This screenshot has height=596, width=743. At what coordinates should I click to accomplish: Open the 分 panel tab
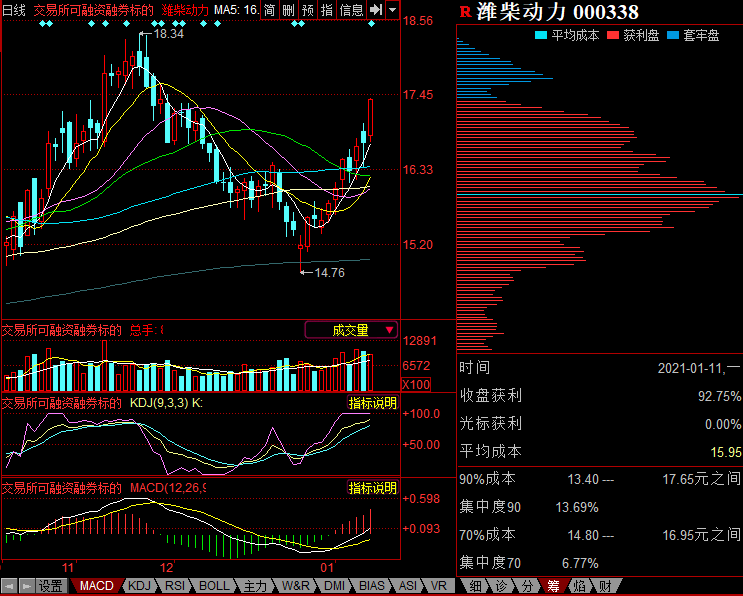pos(527,586)
